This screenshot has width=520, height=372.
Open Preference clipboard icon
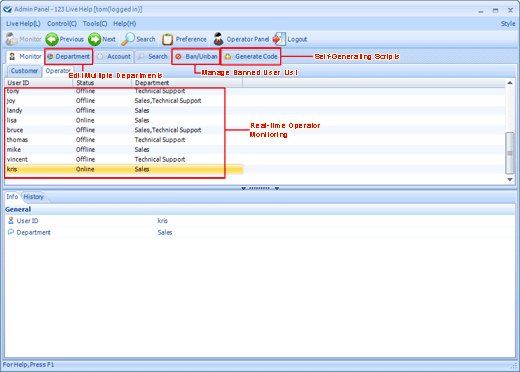point(167,39)
